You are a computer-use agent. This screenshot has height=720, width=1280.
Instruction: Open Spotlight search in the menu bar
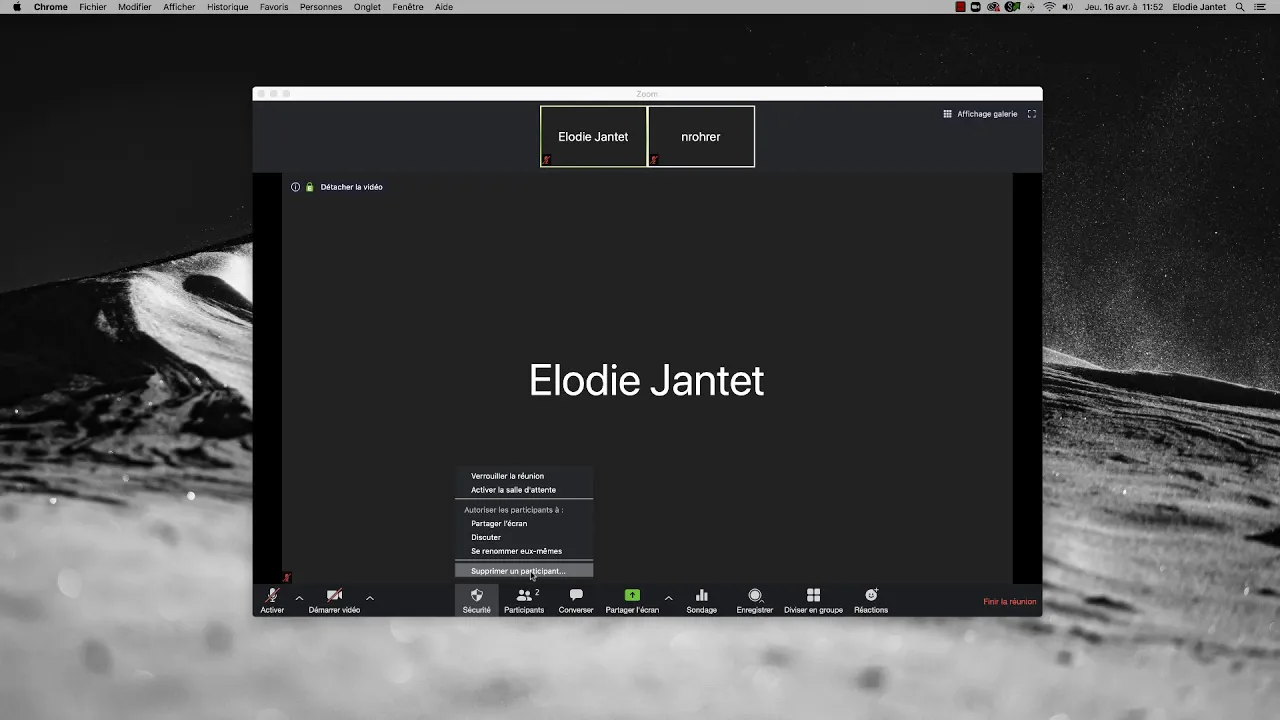[1240, 7]
